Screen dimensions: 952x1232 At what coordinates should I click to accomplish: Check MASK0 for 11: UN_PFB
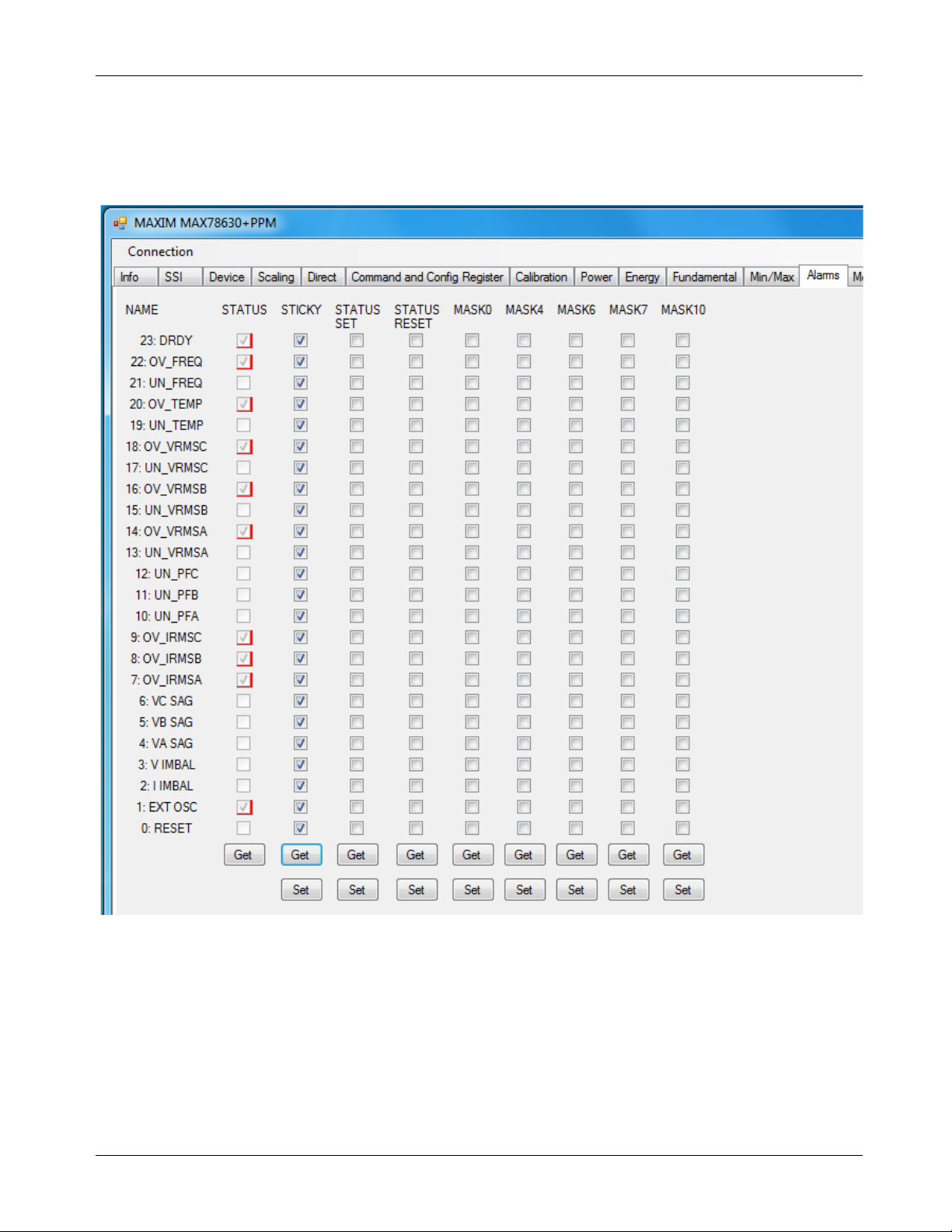point(473,595)
